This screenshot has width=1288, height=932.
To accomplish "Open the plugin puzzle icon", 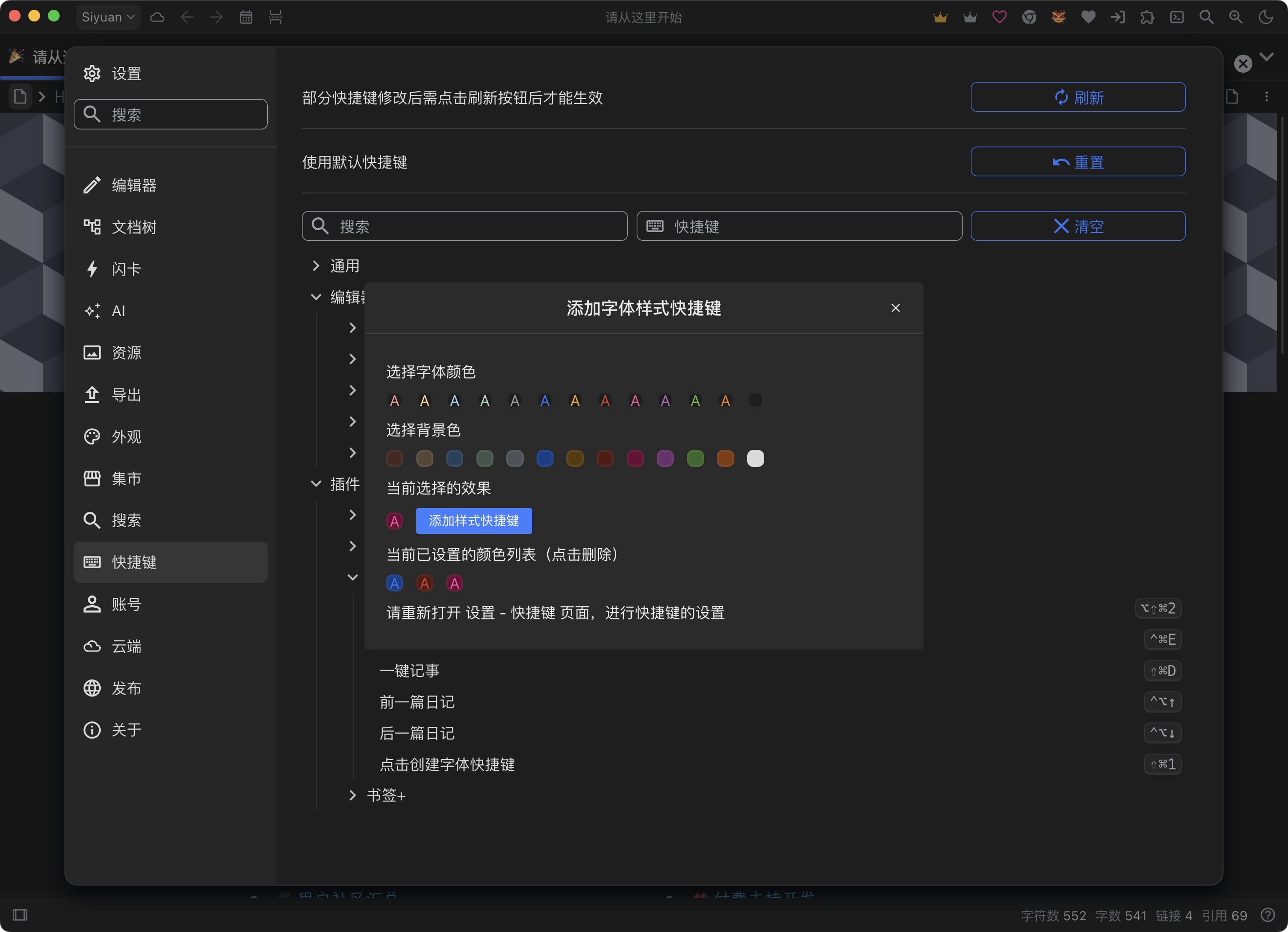I will pyautogui.click(x=1147, y=17).
